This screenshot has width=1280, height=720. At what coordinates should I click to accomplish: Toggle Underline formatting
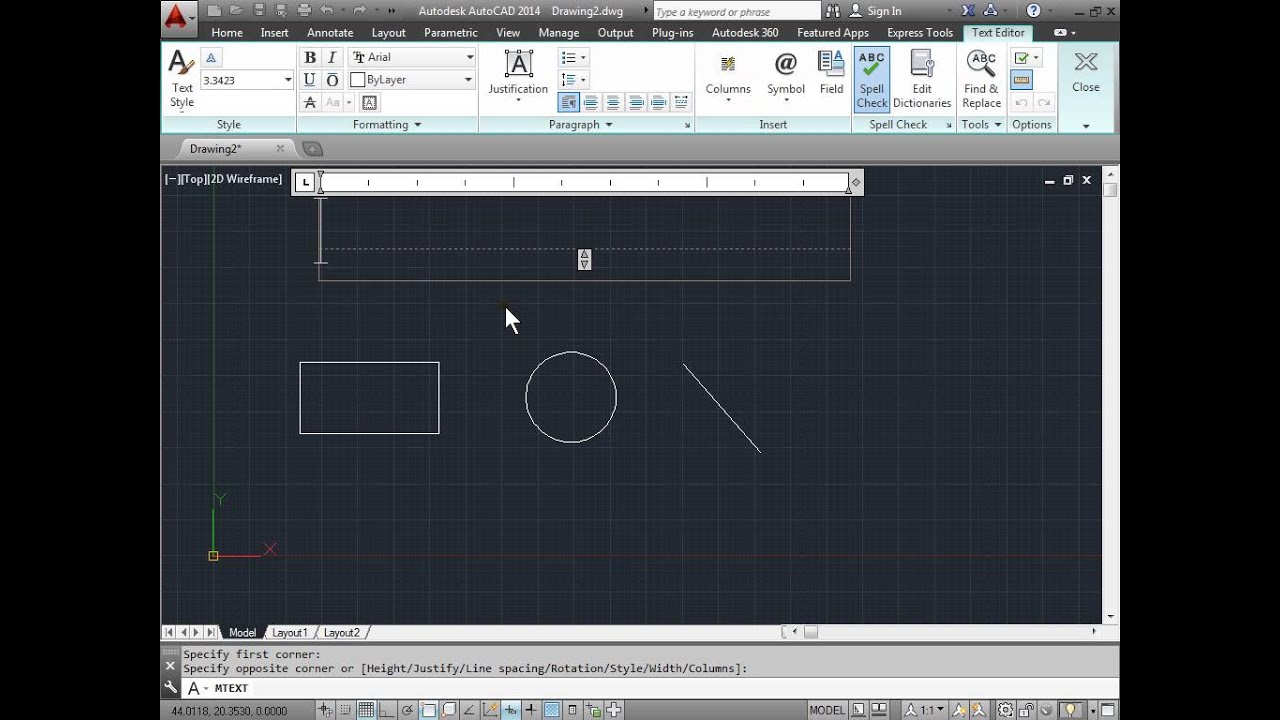pyautogui.click(x=310, y=79)
